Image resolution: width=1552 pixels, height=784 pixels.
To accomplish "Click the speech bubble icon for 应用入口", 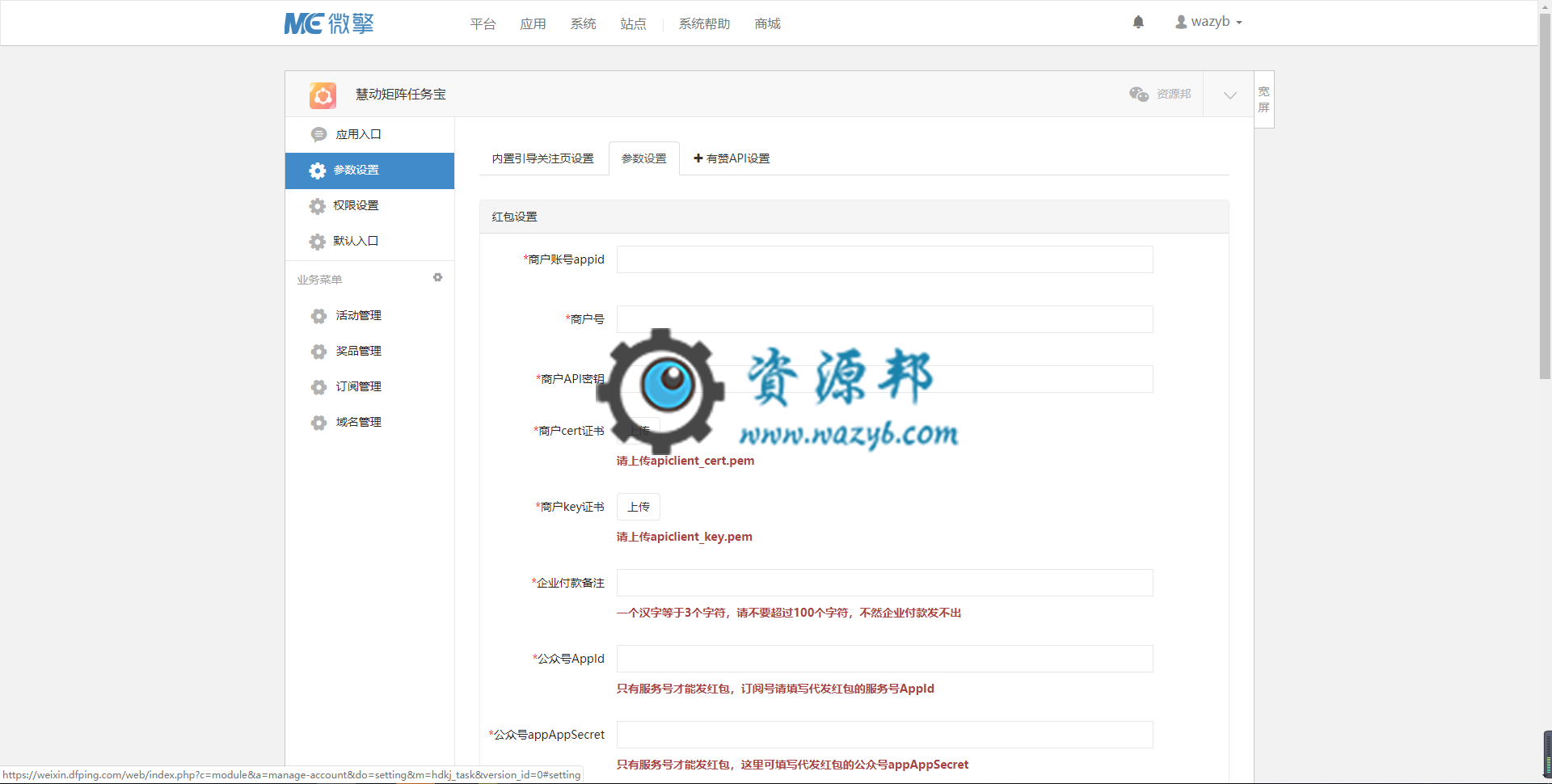I will pos(318,134).
